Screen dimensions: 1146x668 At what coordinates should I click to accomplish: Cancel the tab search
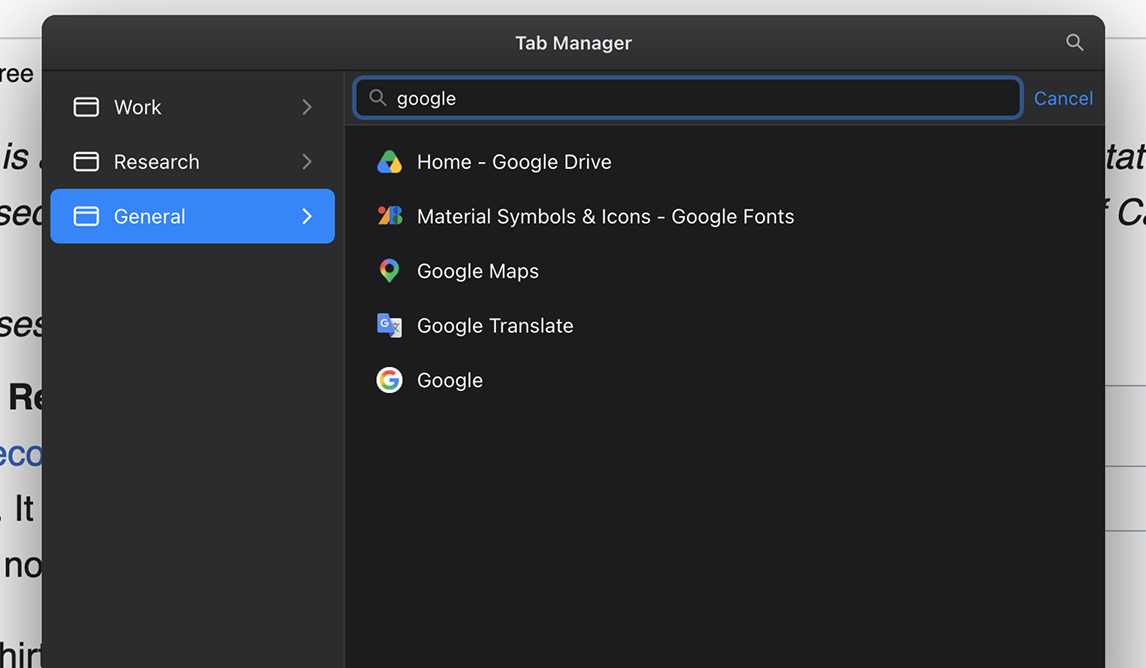pos(1063,98)
